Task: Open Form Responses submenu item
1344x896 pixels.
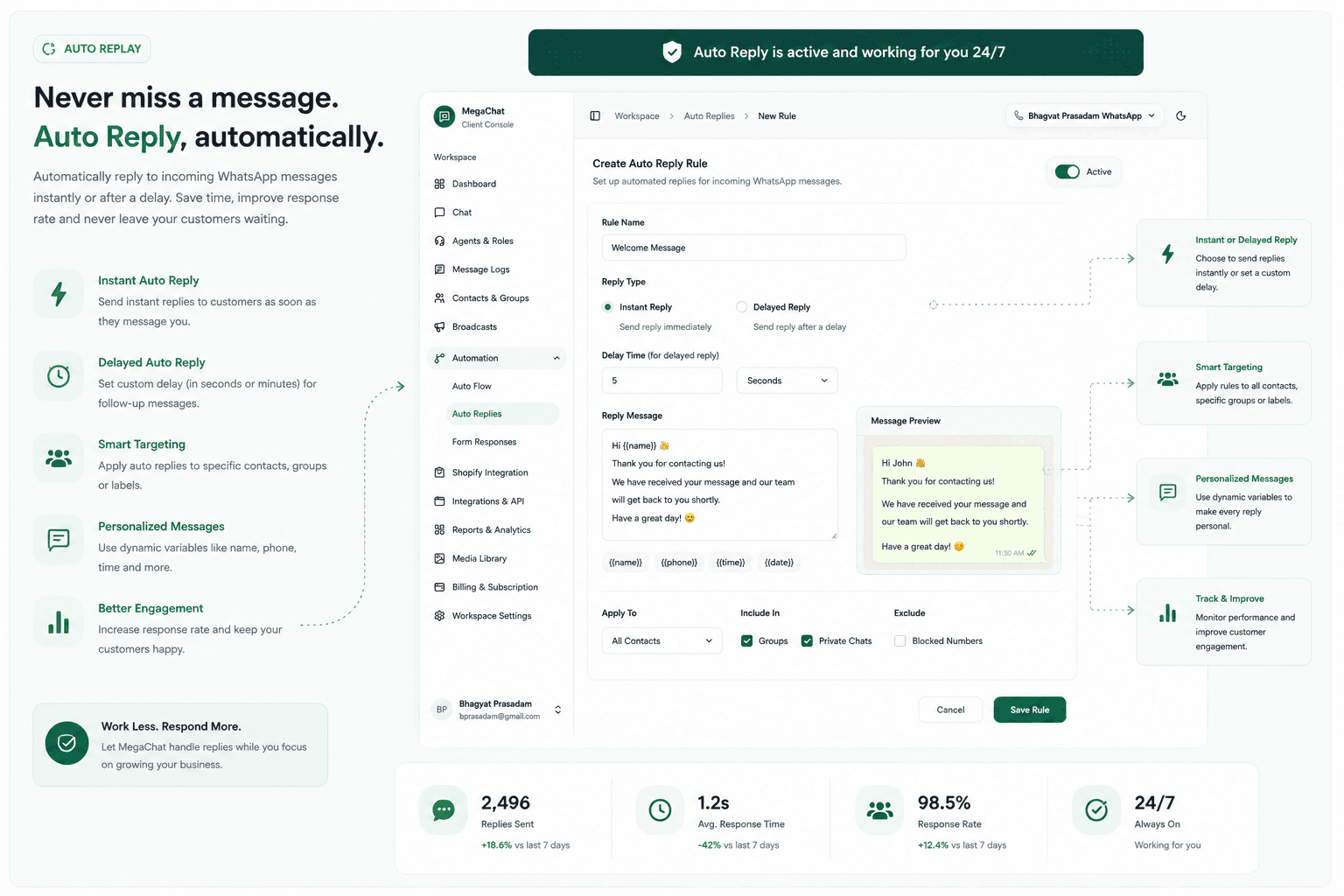Action: coord(484,442)
